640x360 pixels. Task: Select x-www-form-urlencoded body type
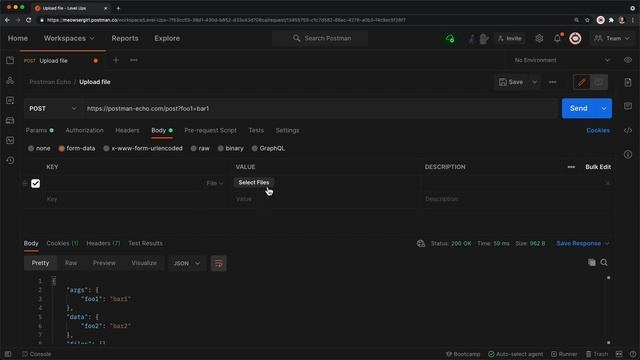(x=143, y=149)
